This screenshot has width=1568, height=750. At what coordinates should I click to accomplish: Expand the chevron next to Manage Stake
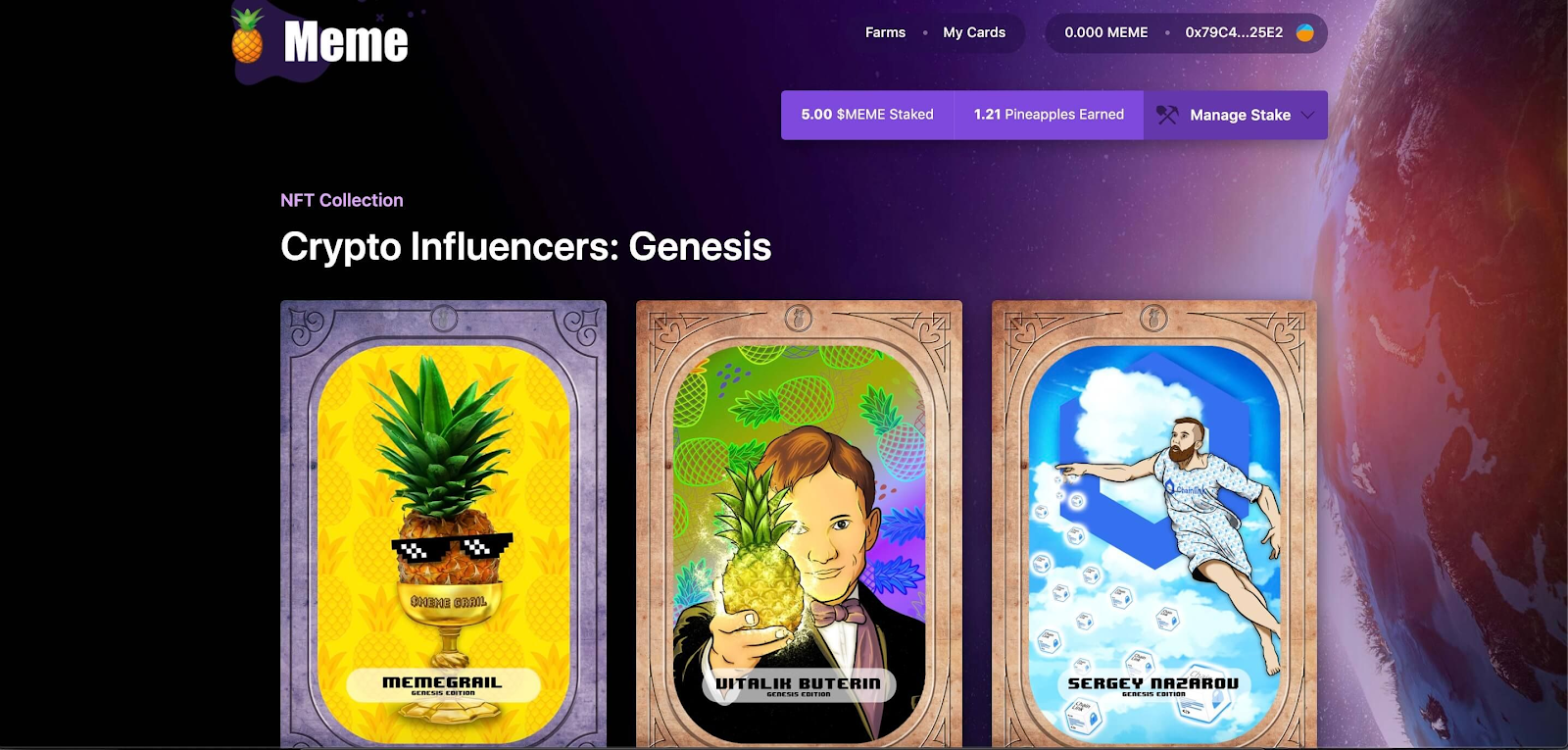pyautogui.click(x=1307, y=115)
